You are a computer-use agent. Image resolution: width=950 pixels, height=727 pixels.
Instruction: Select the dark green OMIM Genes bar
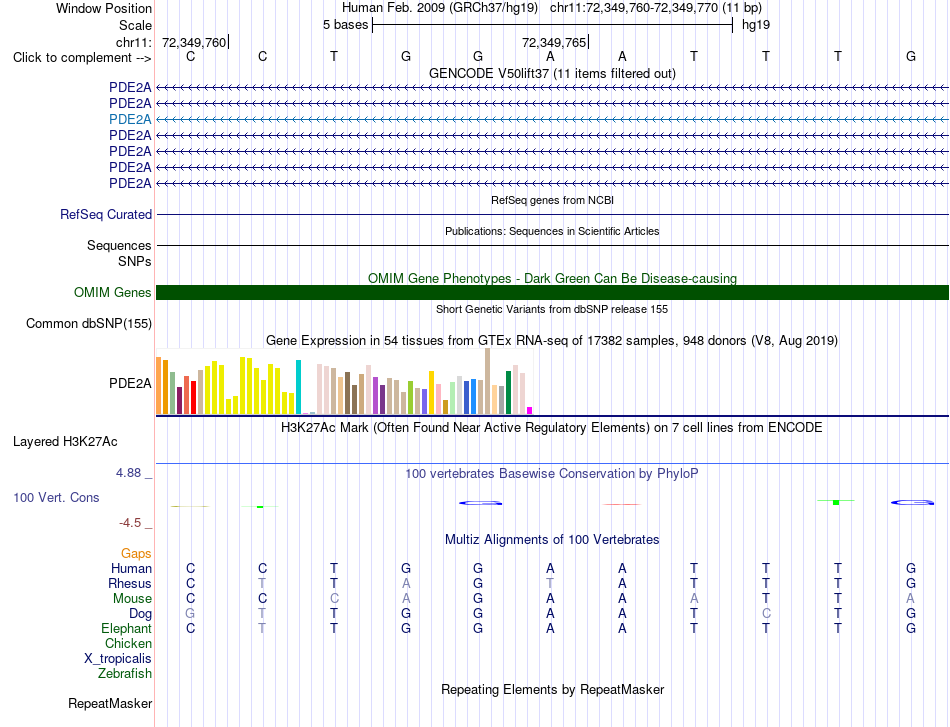pyautogui.click(x=552, y=293)
